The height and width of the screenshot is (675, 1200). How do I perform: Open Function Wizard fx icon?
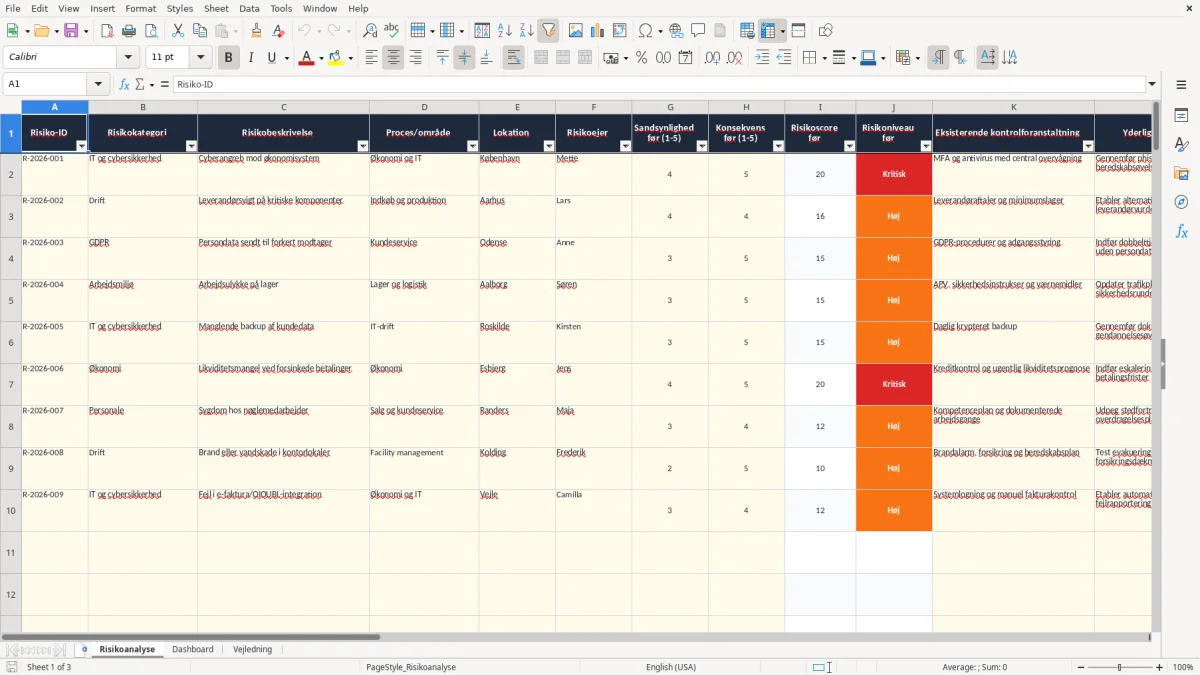tap(124, 84)
